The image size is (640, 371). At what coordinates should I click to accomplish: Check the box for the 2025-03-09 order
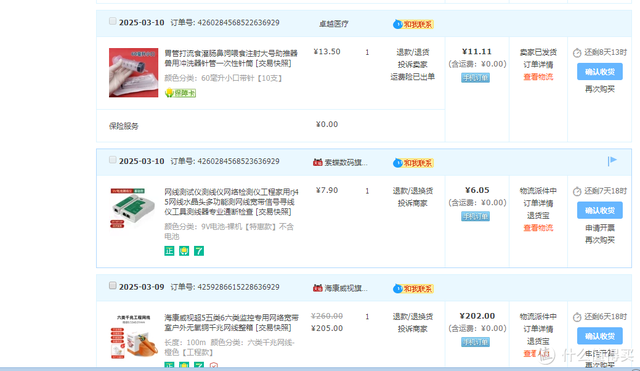tap(113, 286)
